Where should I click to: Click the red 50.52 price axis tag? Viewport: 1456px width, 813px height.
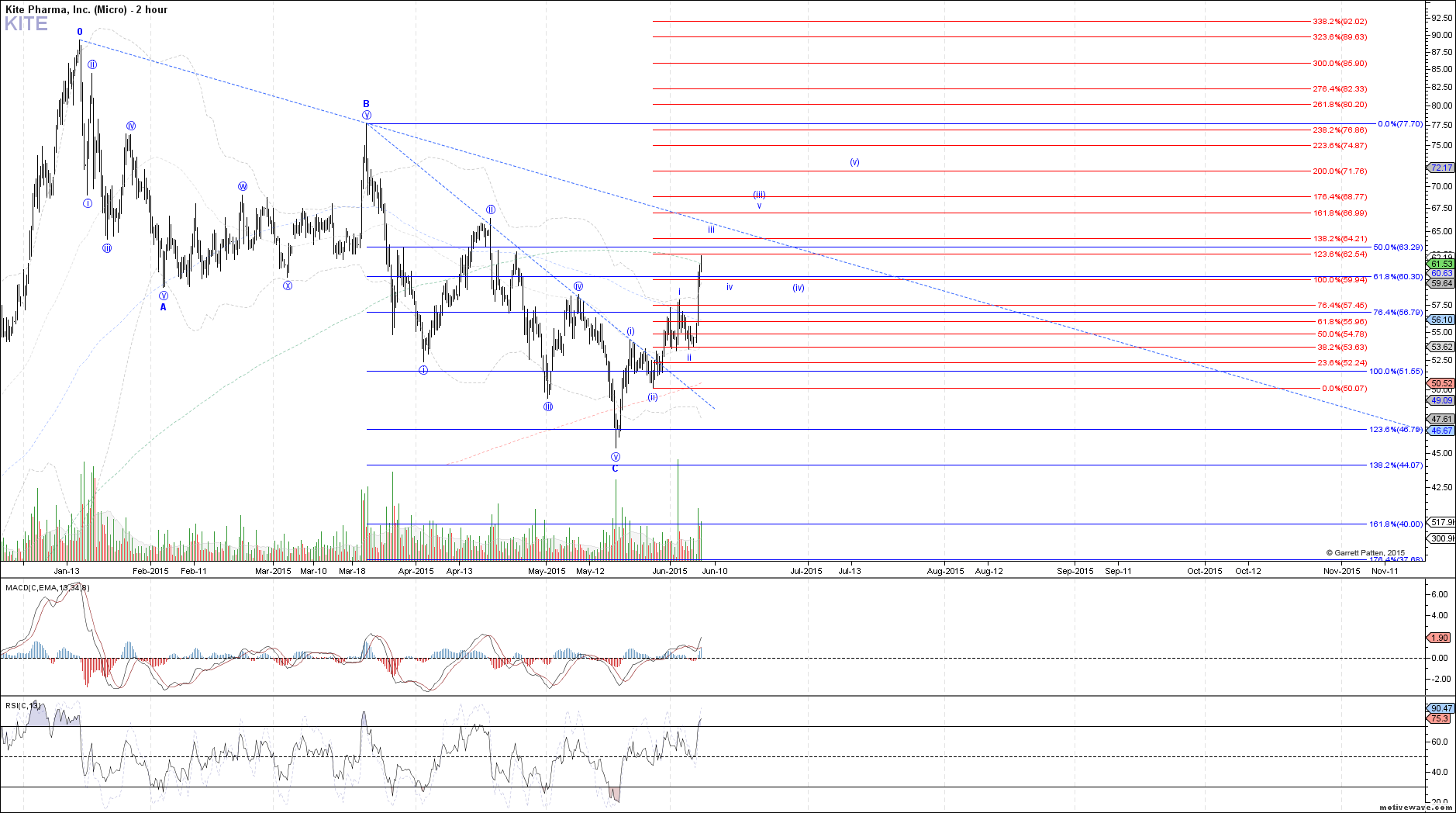click(1440, 384)
